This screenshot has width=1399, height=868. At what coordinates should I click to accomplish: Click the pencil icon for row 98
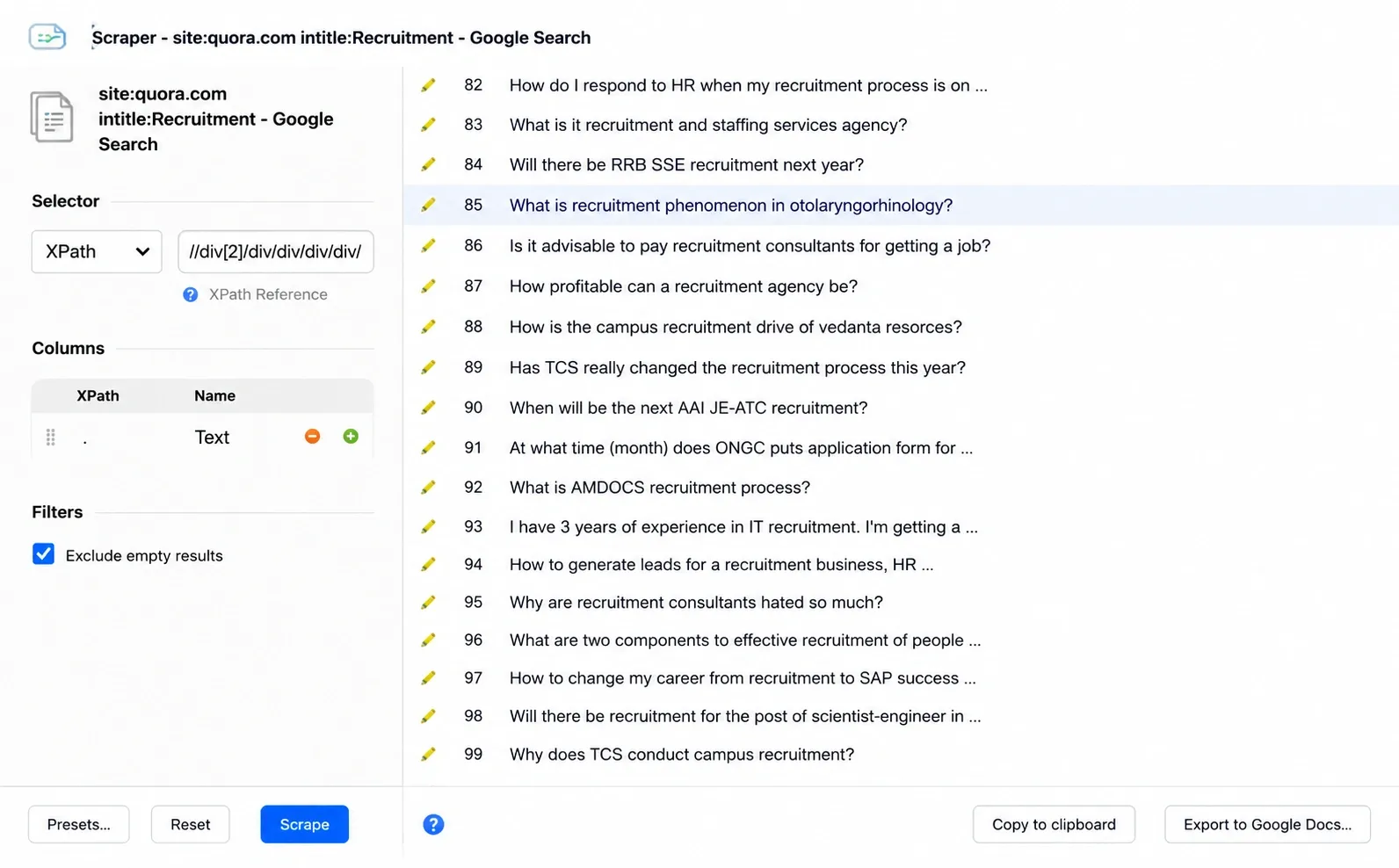[428, 716]
